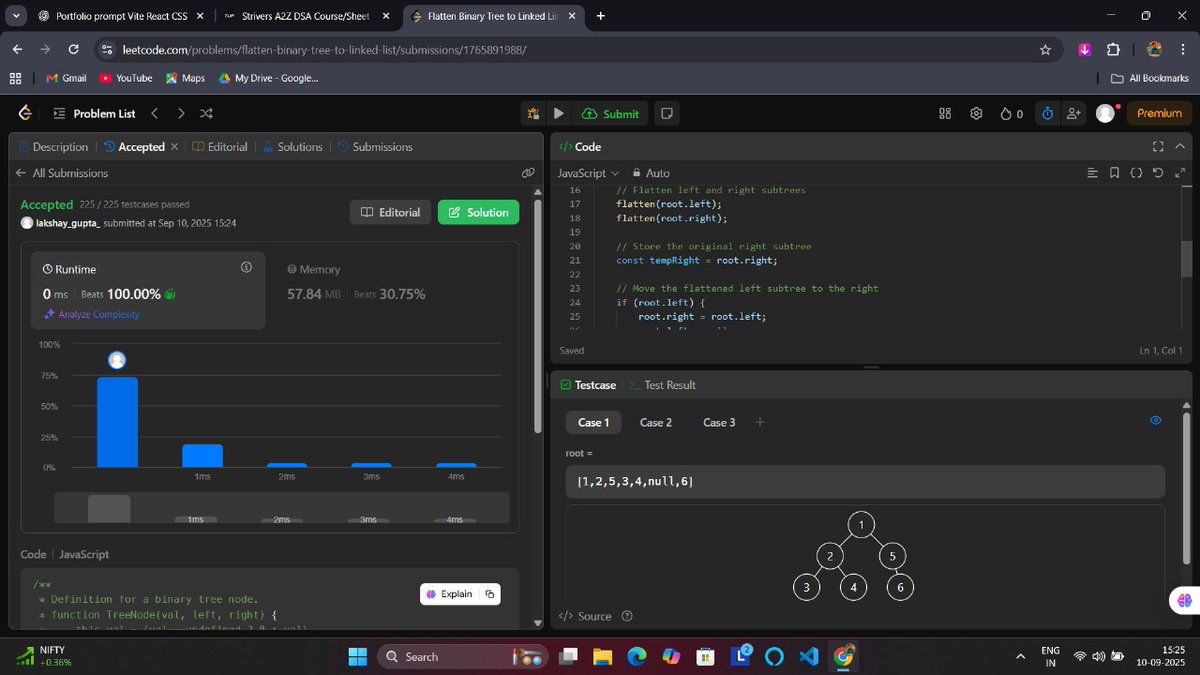Screen dimensions: 1200x675
Task: Reset code to default icon
Action: coord(1158,173)
